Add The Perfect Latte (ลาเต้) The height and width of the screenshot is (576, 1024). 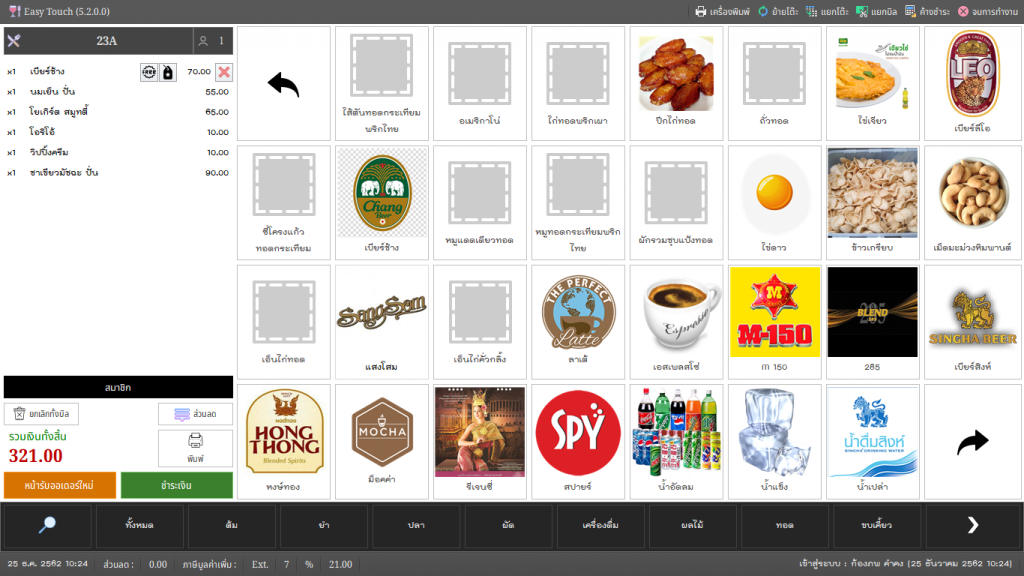click(x=578, y=322)
